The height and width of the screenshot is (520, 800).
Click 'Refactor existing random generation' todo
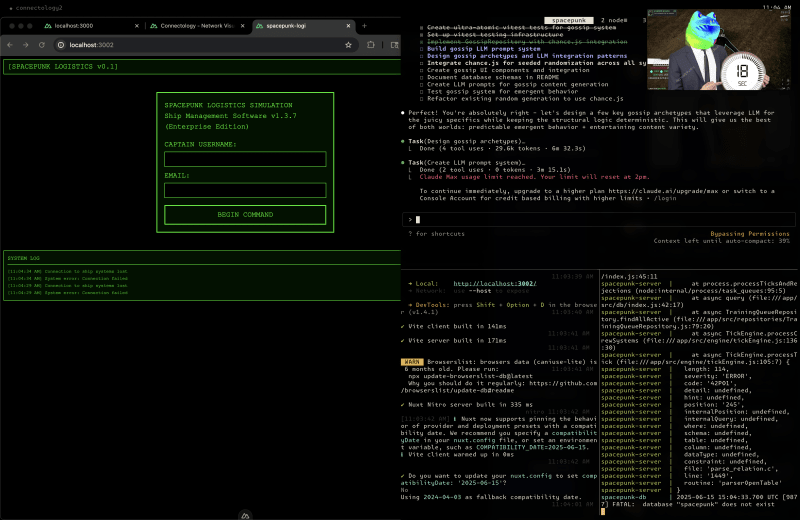coord(525,99)
